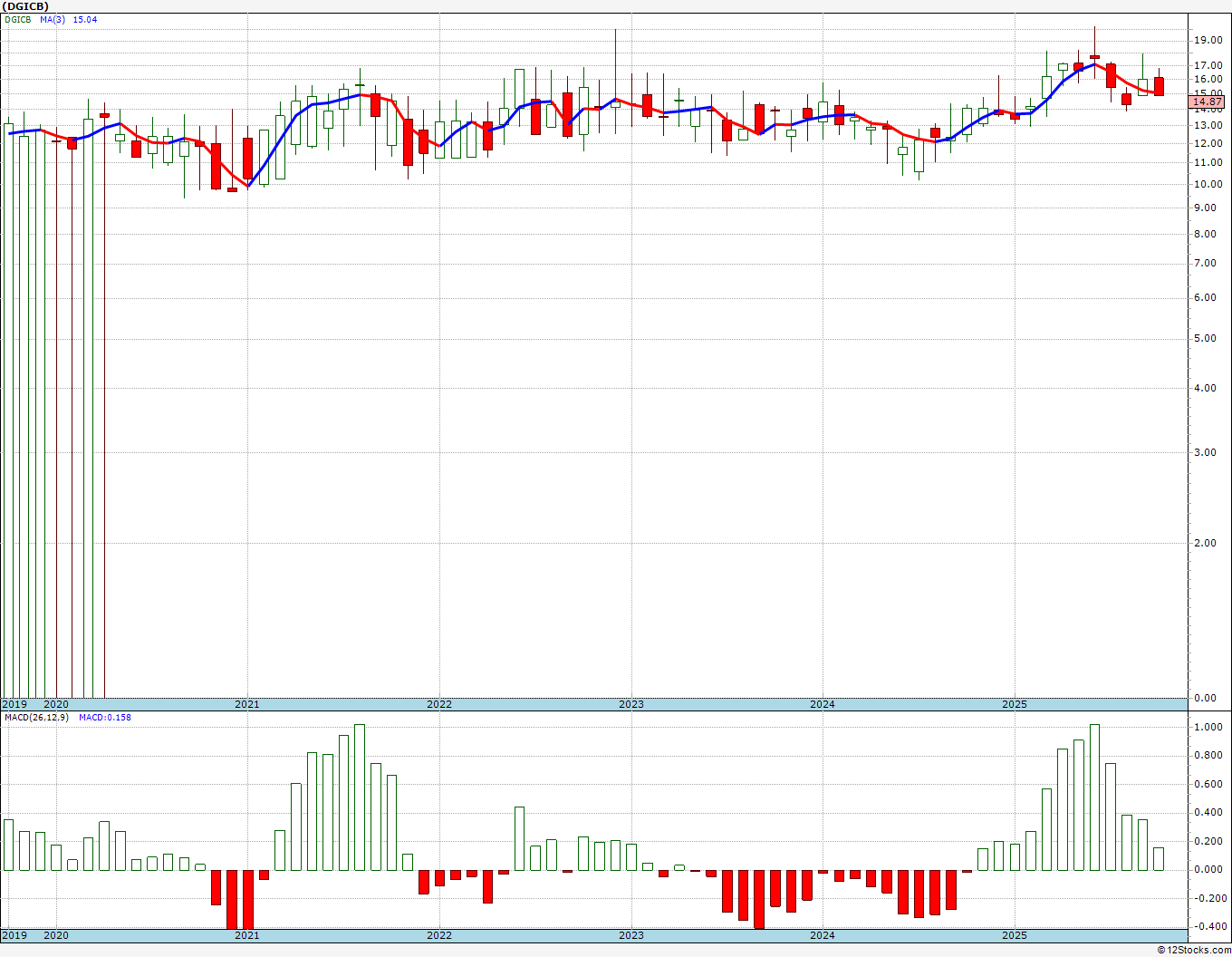Click the 7.00 price axis label
Screen dimensions: 1232x957
click(x=1205, y=264)
